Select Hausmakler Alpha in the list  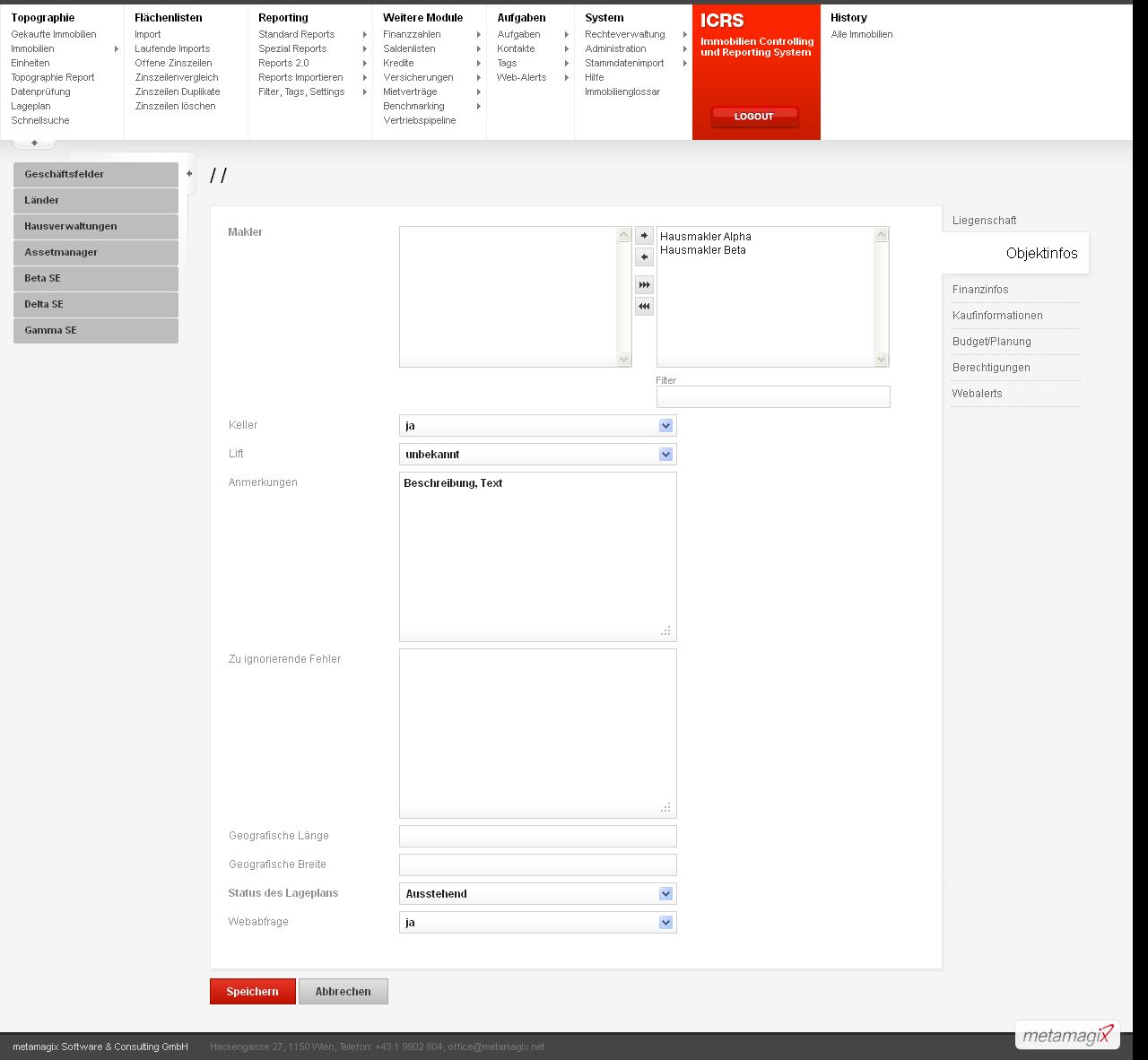(x=706, y=237)
